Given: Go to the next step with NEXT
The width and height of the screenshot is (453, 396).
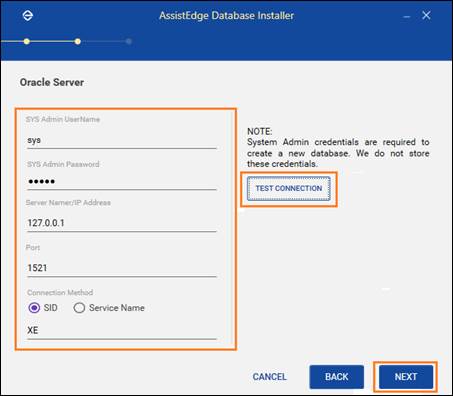Looking at the screenshot, I should tap(406, 377).
